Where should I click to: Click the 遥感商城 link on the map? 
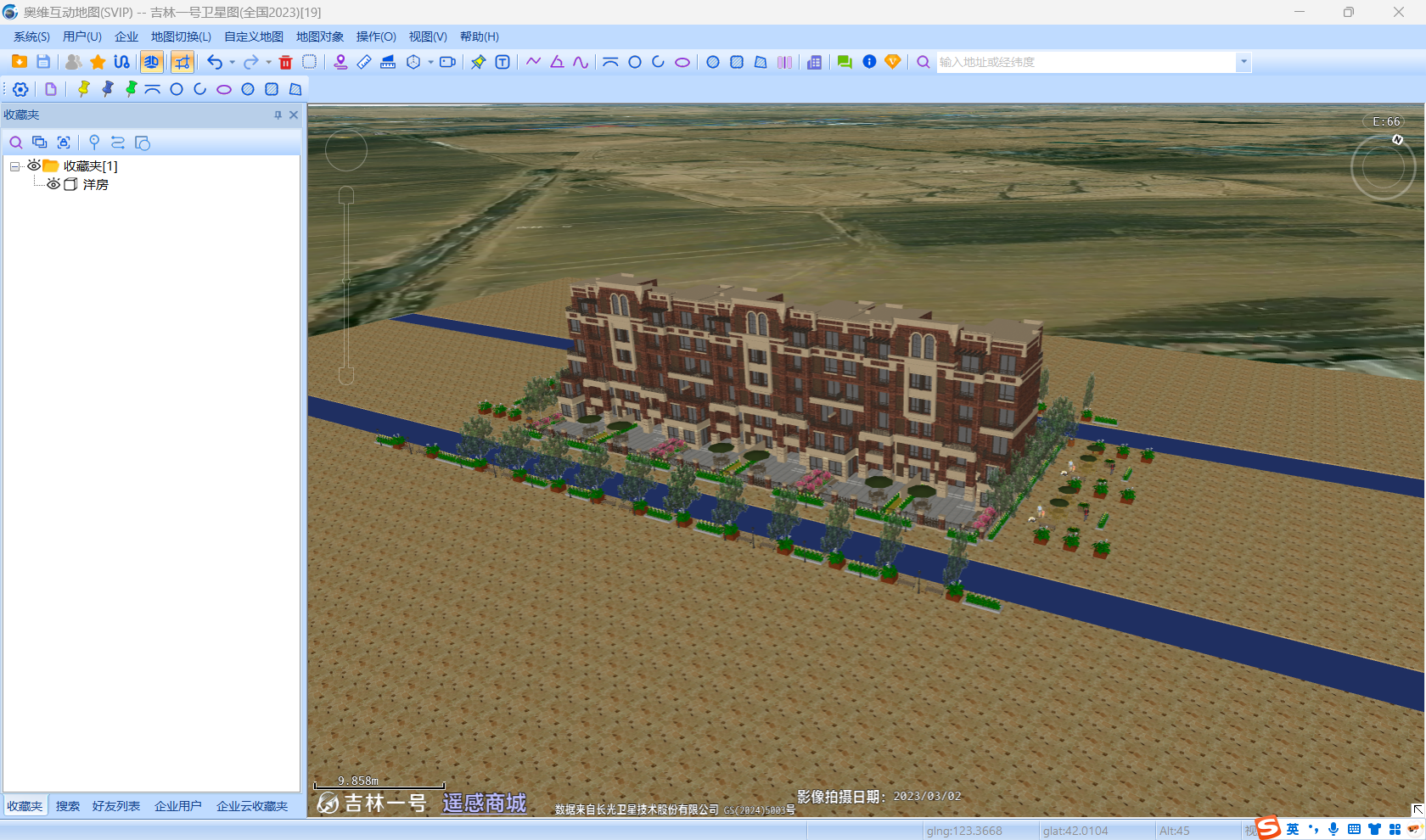[485, 803]
